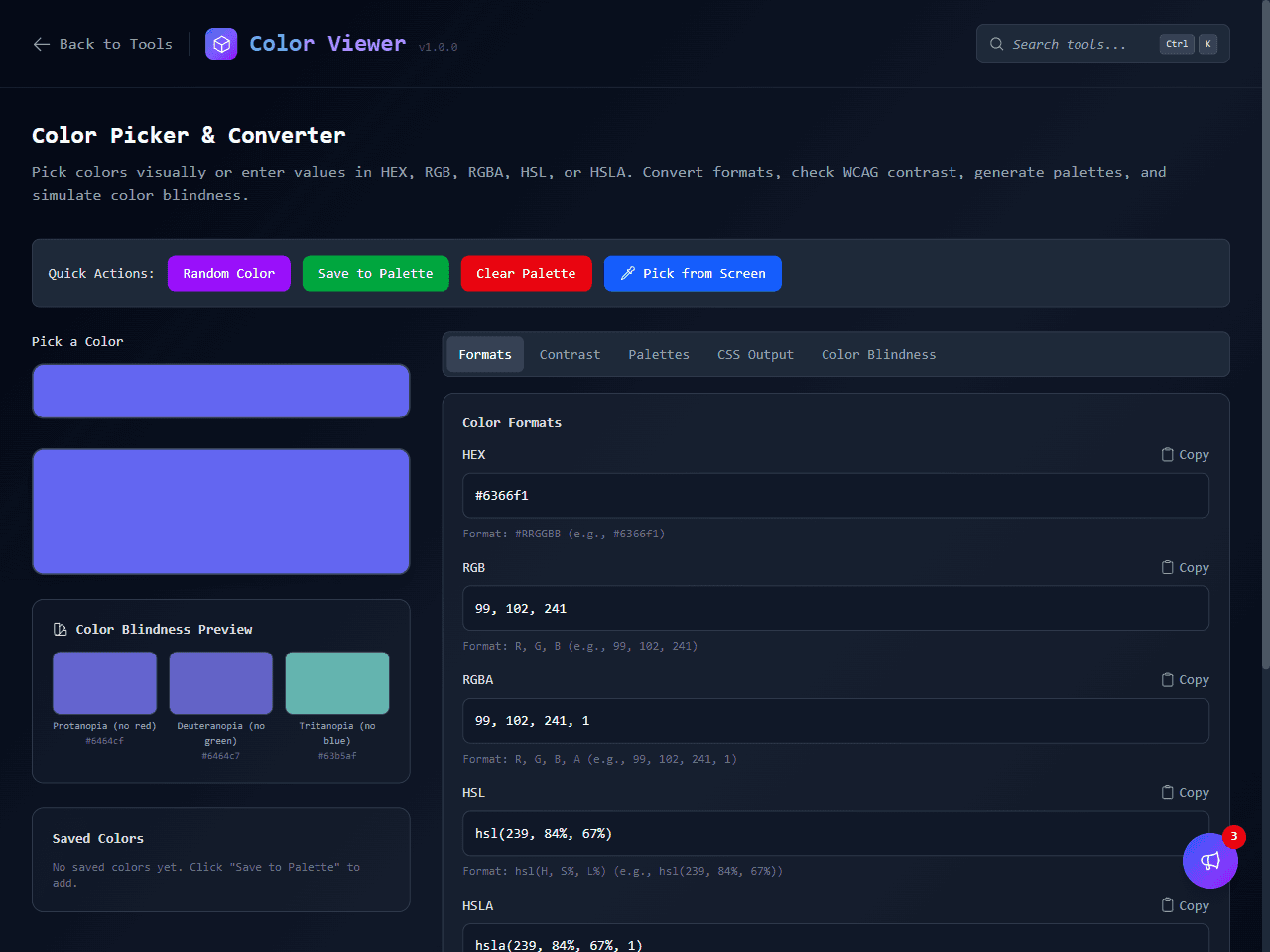Click the Color Viewer cube logo icon
Viewport: 1270px width, 952px height.
221,44
